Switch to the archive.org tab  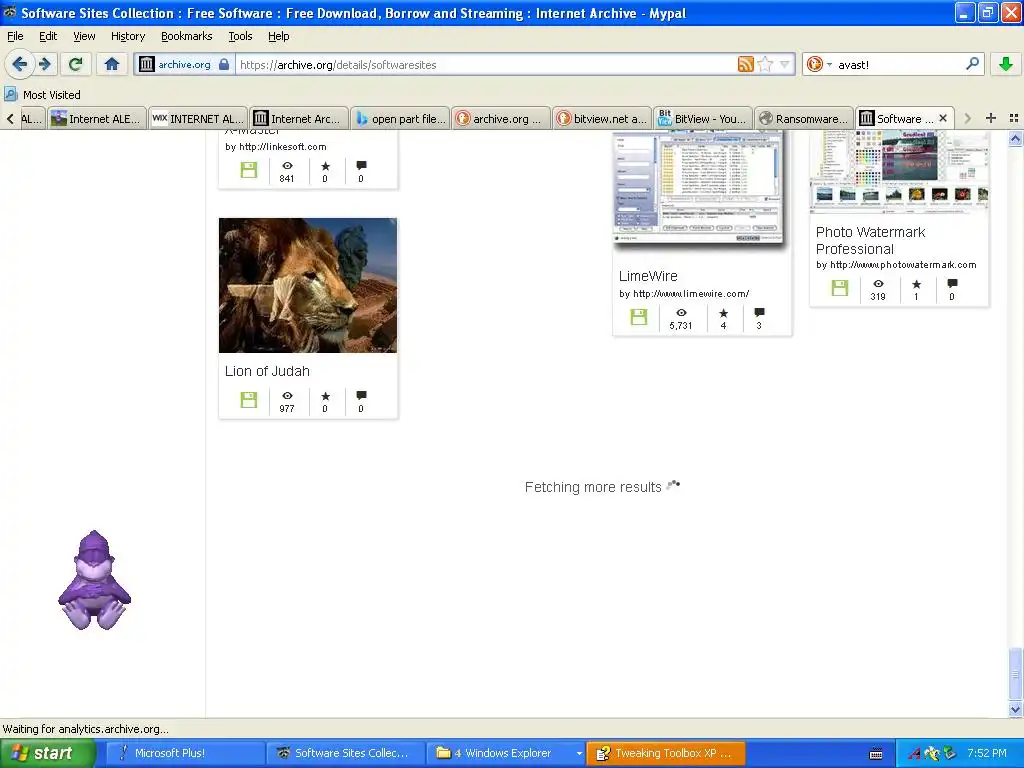(x=500, y=119)
